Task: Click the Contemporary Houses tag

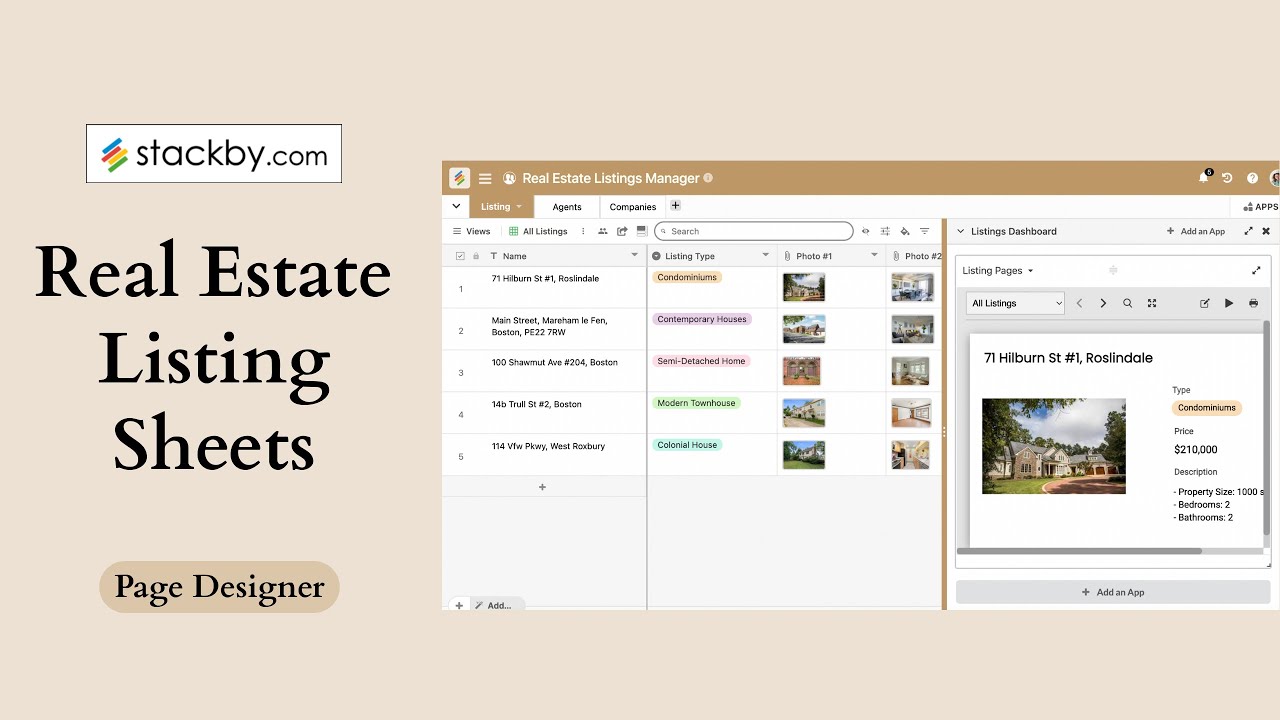Action: (702, 319)
